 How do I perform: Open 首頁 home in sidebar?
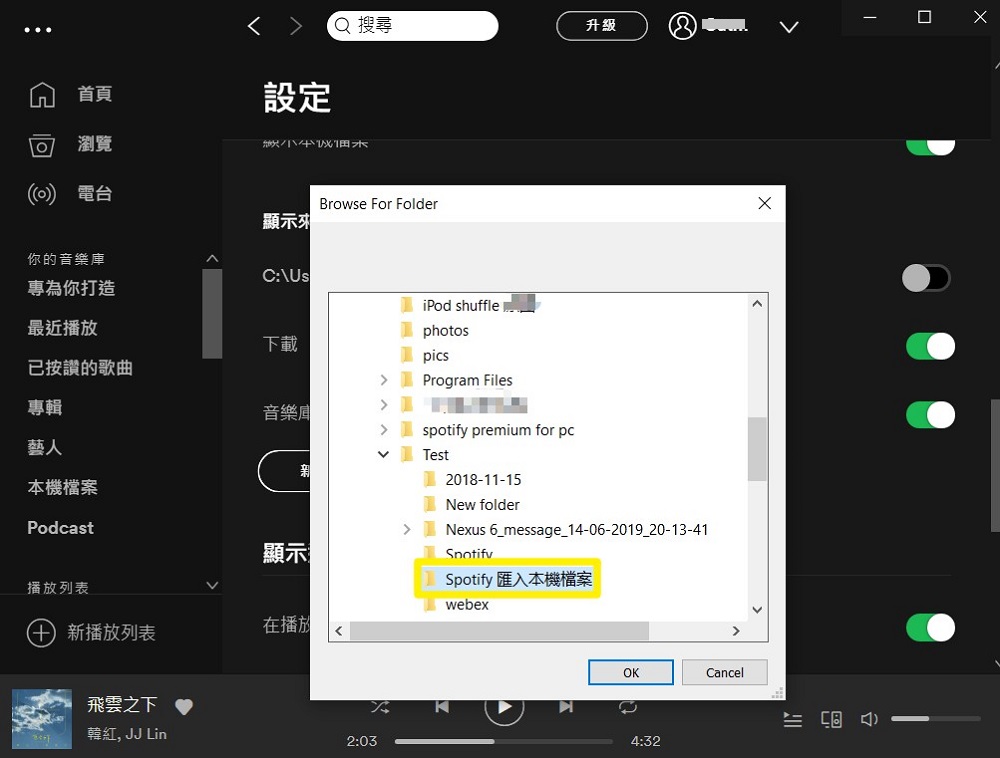(x=94, y=94)
